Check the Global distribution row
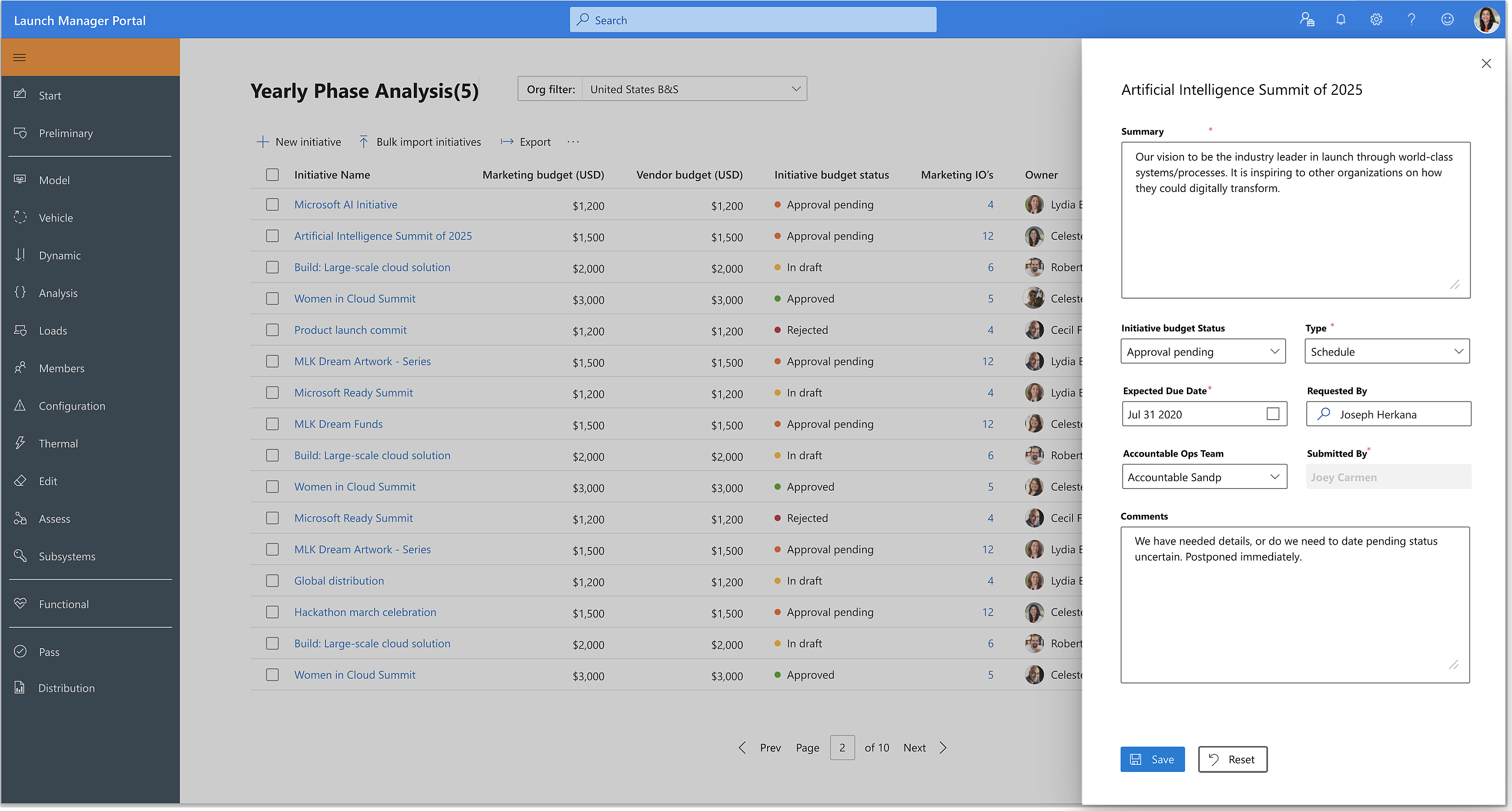 272,581
